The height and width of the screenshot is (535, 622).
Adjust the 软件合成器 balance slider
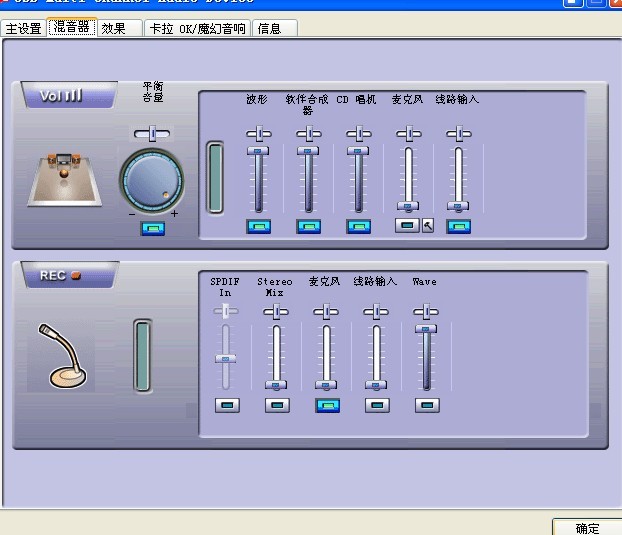(x=309, y=134)
